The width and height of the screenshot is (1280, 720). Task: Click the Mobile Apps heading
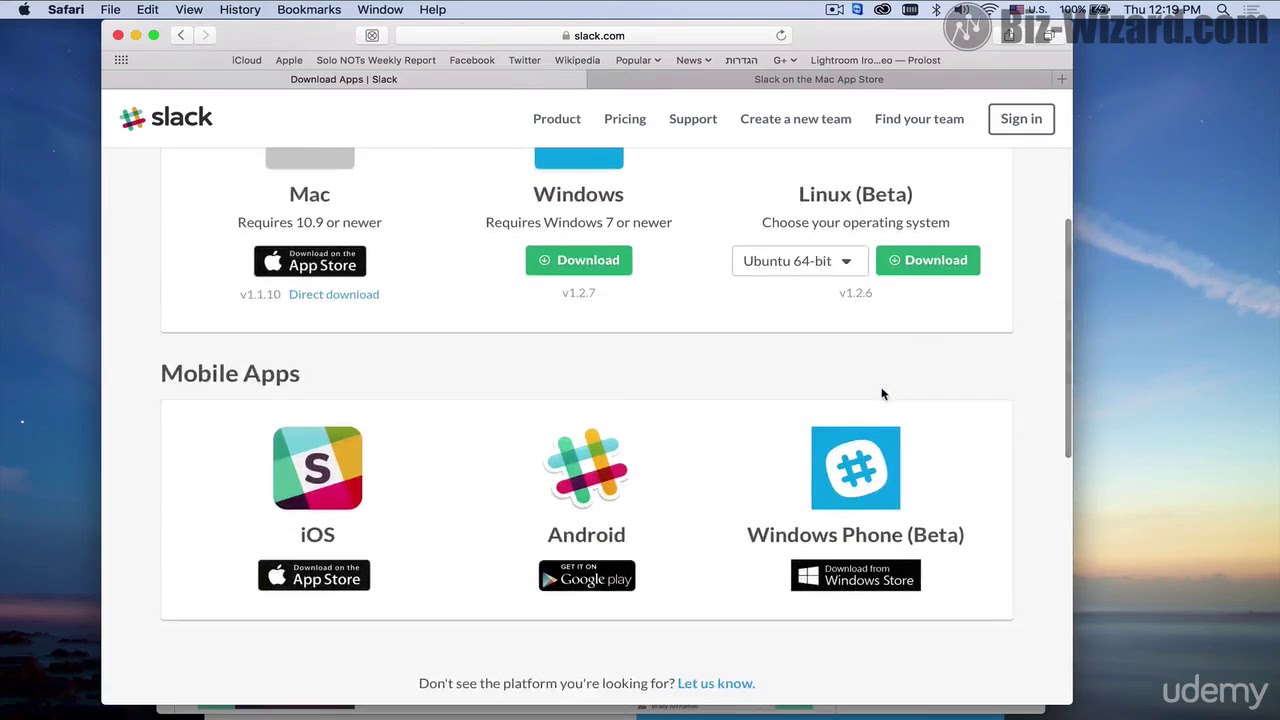[230, 373]
